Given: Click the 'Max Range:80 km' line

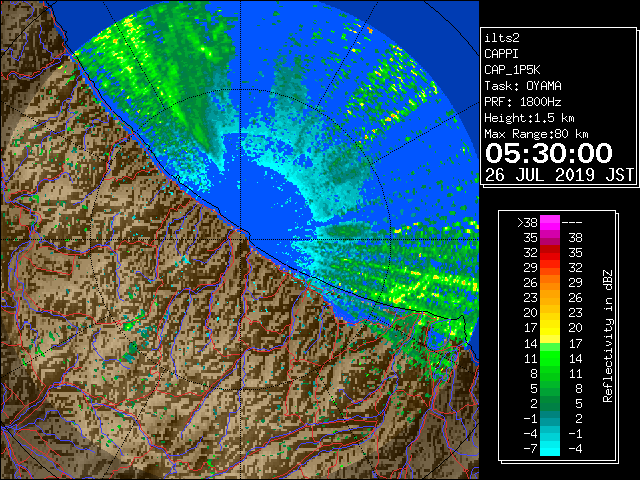Looking at the screenshot, I should pyautogui.click(x=536, y=134).
